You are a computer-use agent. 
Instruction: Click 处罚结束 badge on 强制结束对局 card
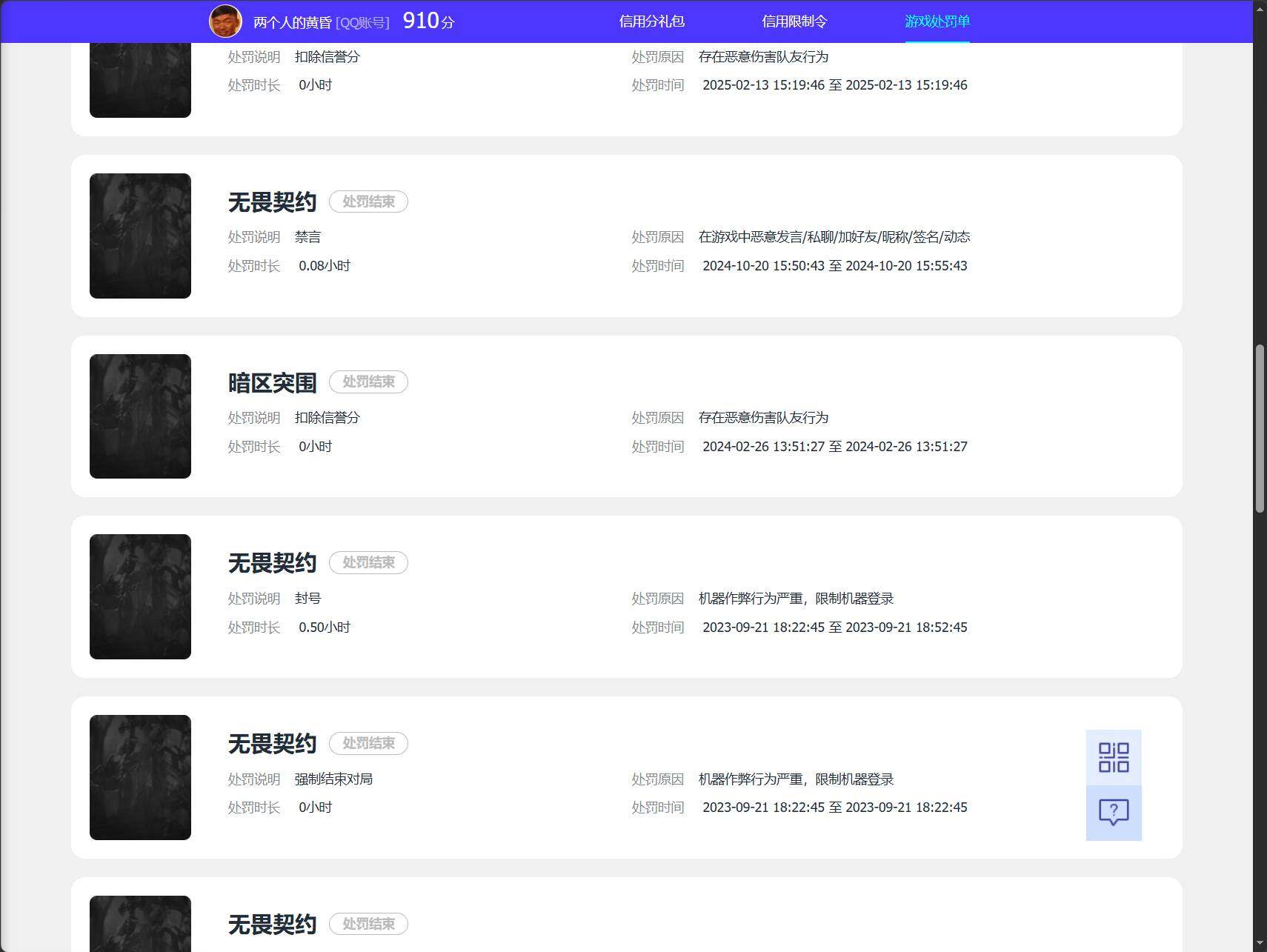[368, 743]
